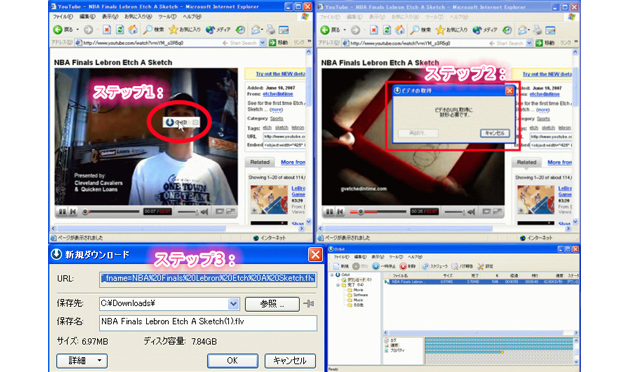The height and width of the screenshot is (372, 632).
Task: Open History icon in active IE toolbar
Action: click(x=240, y=30)
